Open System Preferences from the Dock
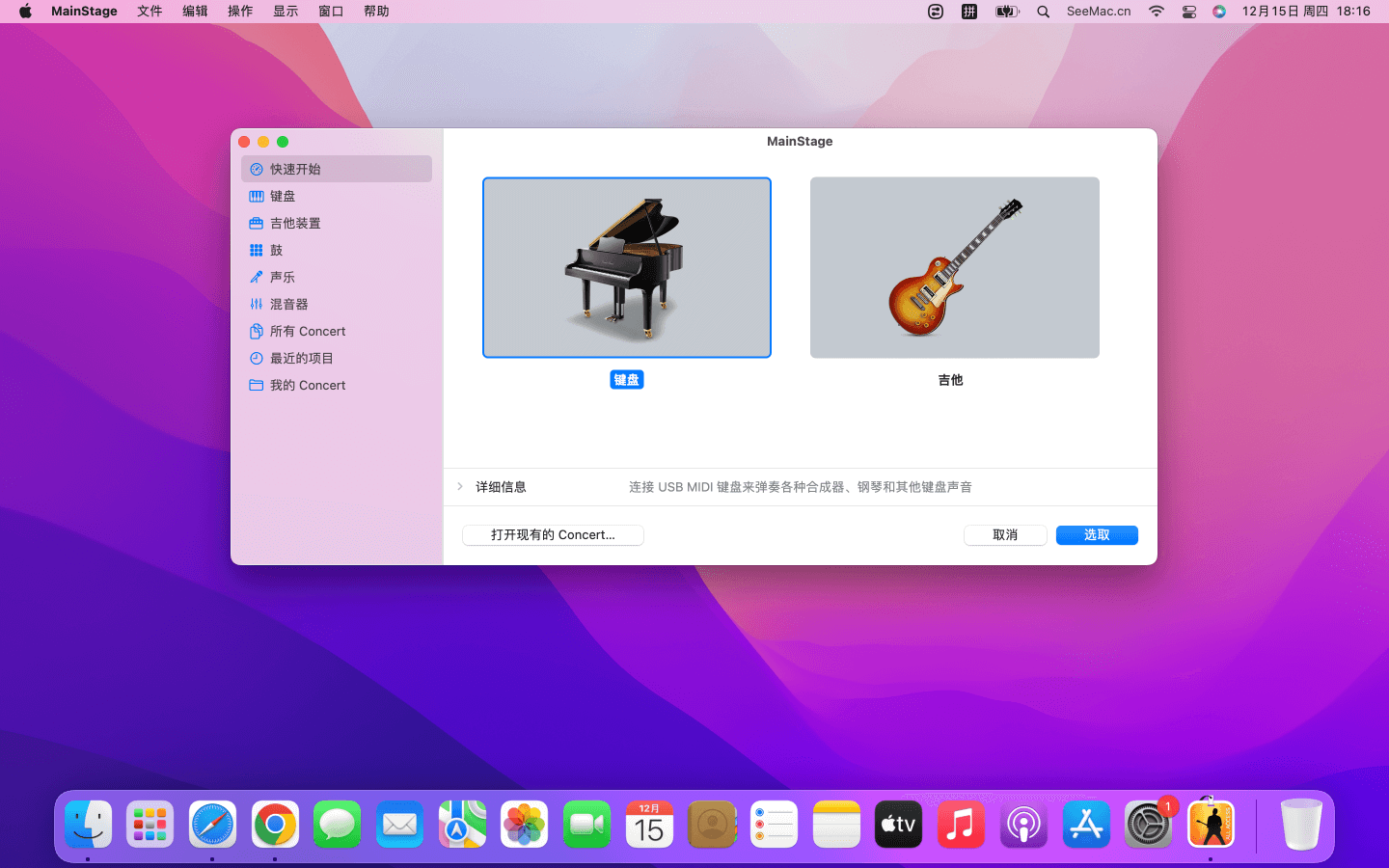 point(1148,825)
